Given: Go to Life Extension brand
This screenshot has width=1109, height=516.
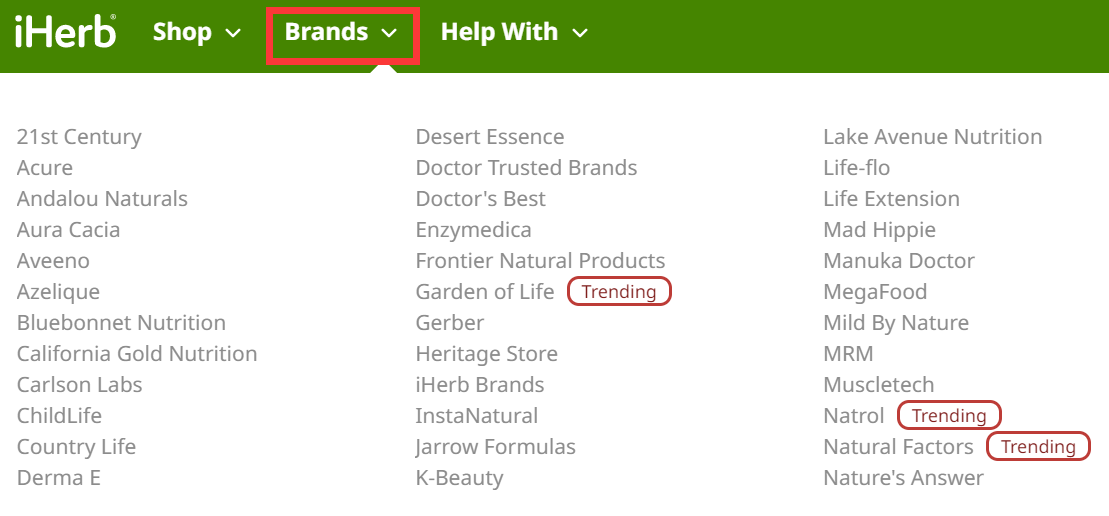Looking at the screenshot, I should click(x=892, y=199).
